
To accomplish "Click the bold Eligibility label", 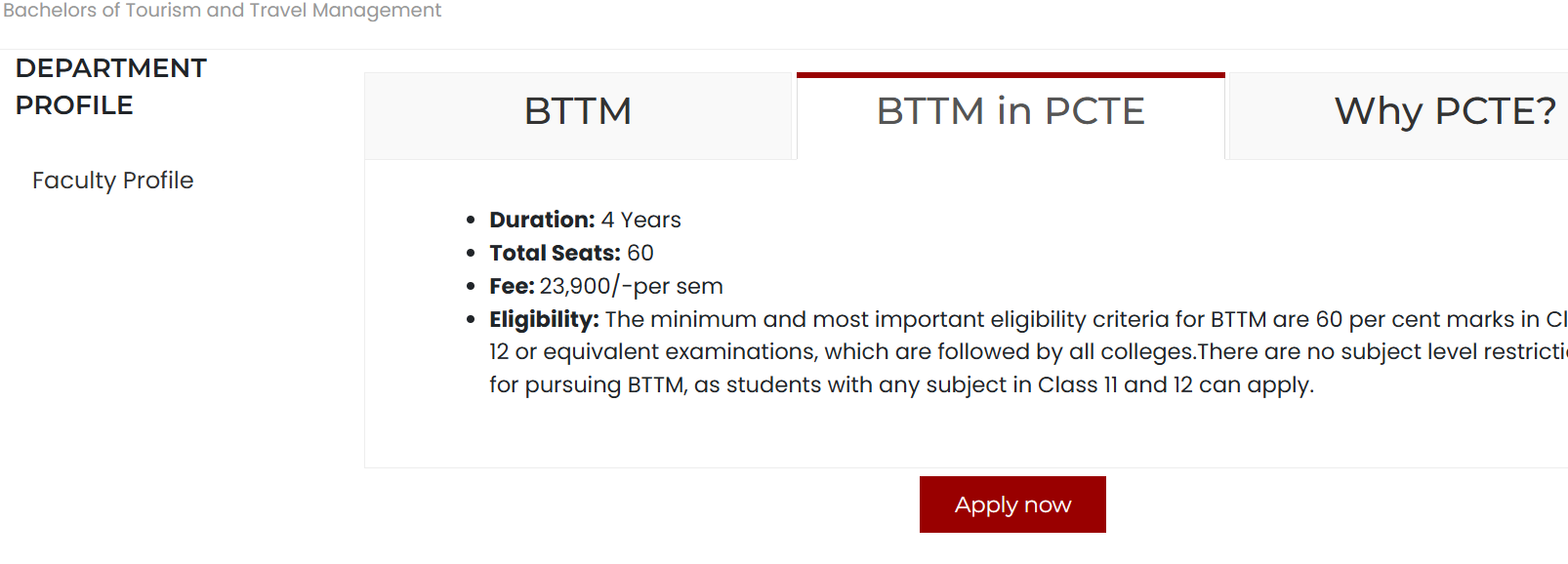I will pyautogui.click(x=544, y=319).
